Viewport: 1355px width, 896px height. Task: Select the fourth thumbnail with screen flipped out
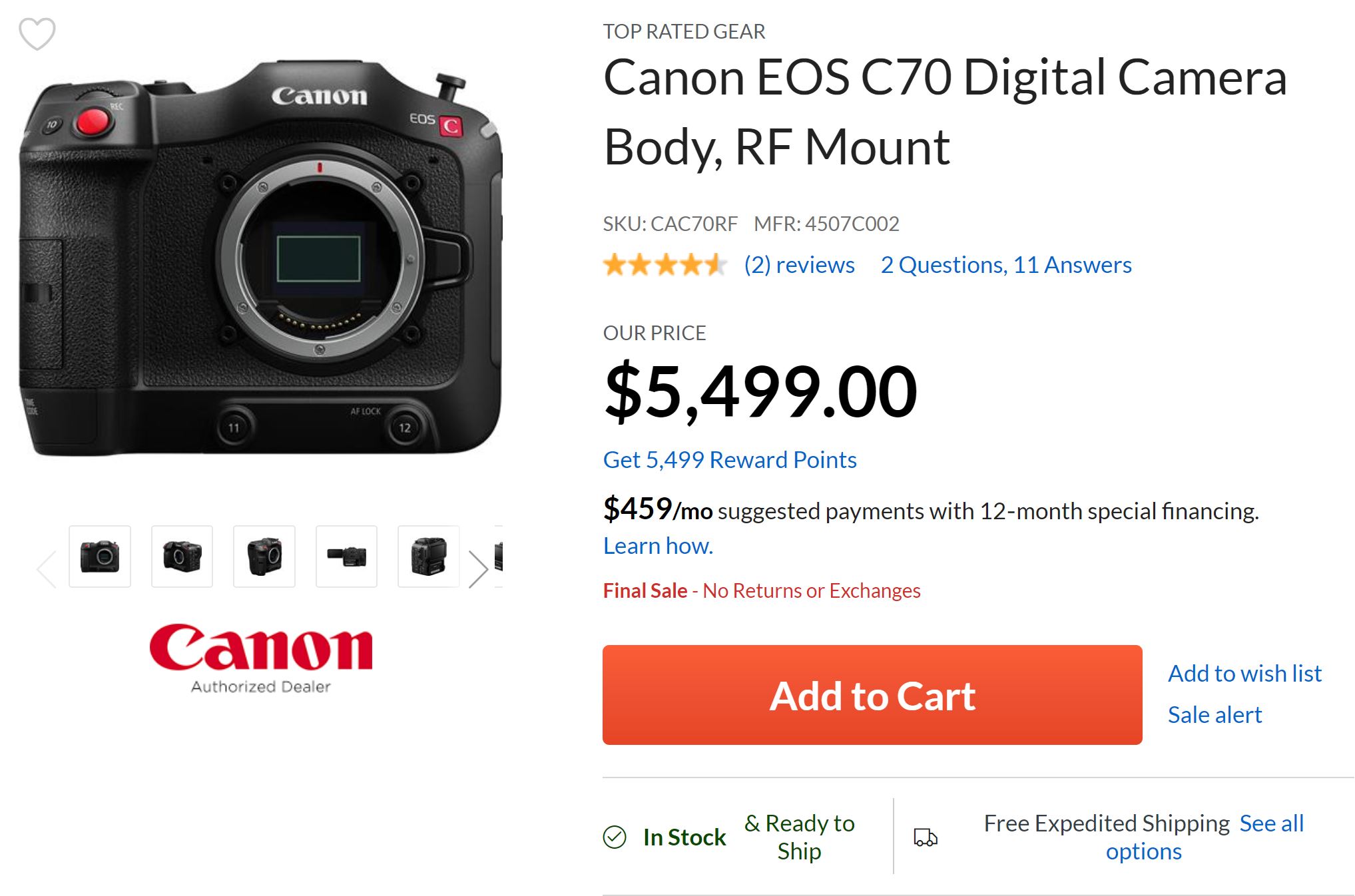346,557
